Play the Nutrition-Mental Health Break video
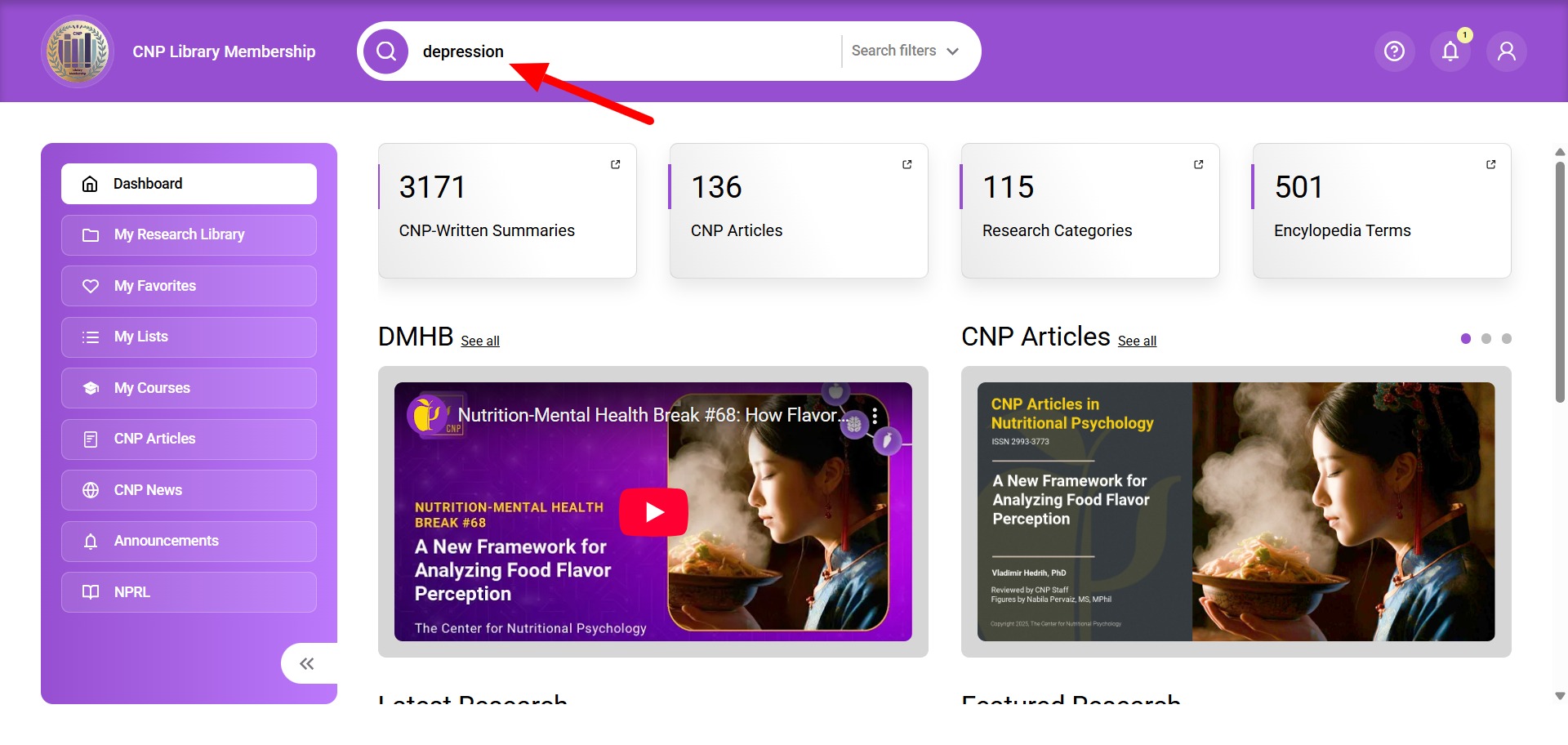This screenshot has width=1568, height=745. point(653,512)
